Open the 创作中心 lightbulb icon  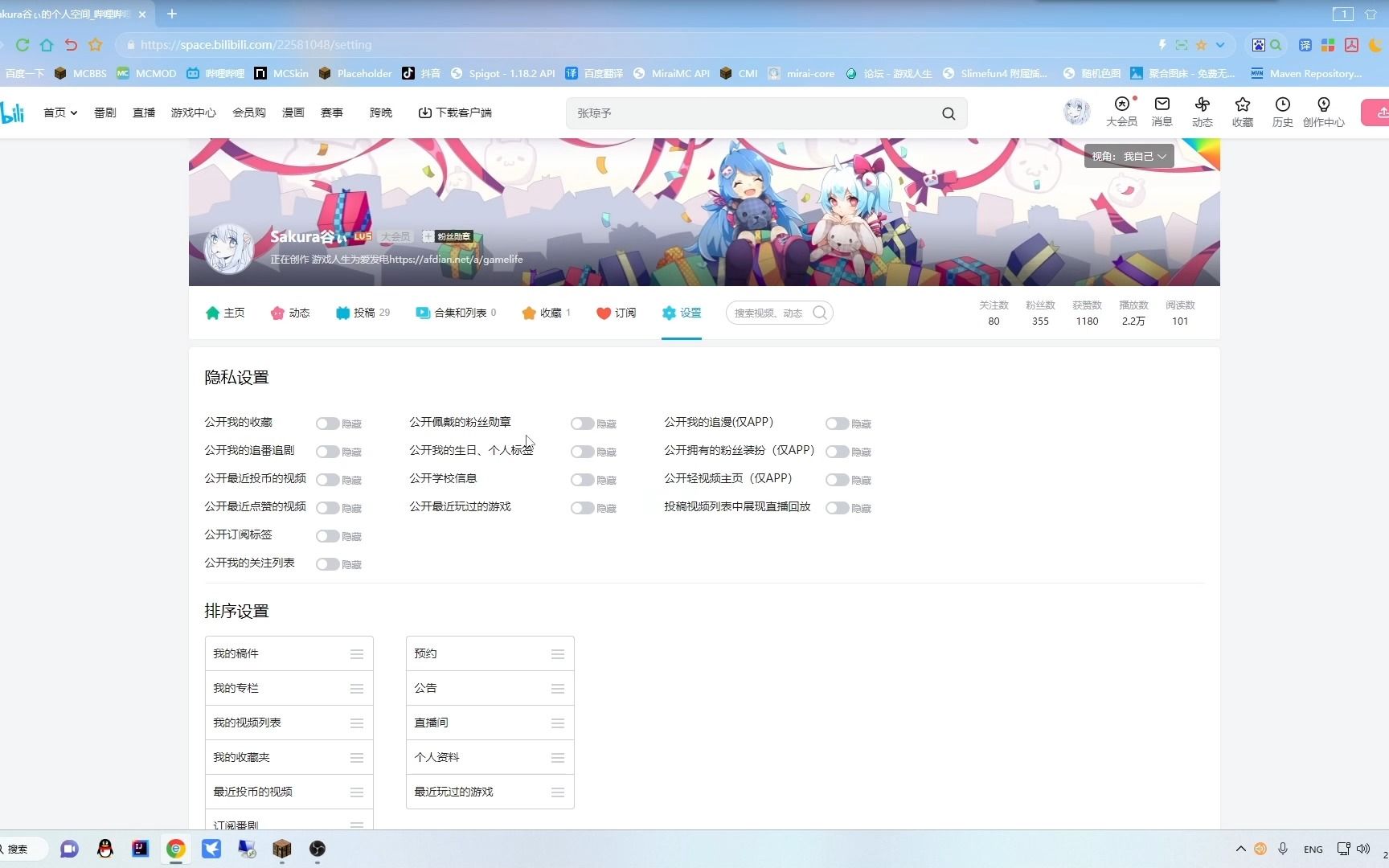pyautogui.click(x=1324, y=112)
